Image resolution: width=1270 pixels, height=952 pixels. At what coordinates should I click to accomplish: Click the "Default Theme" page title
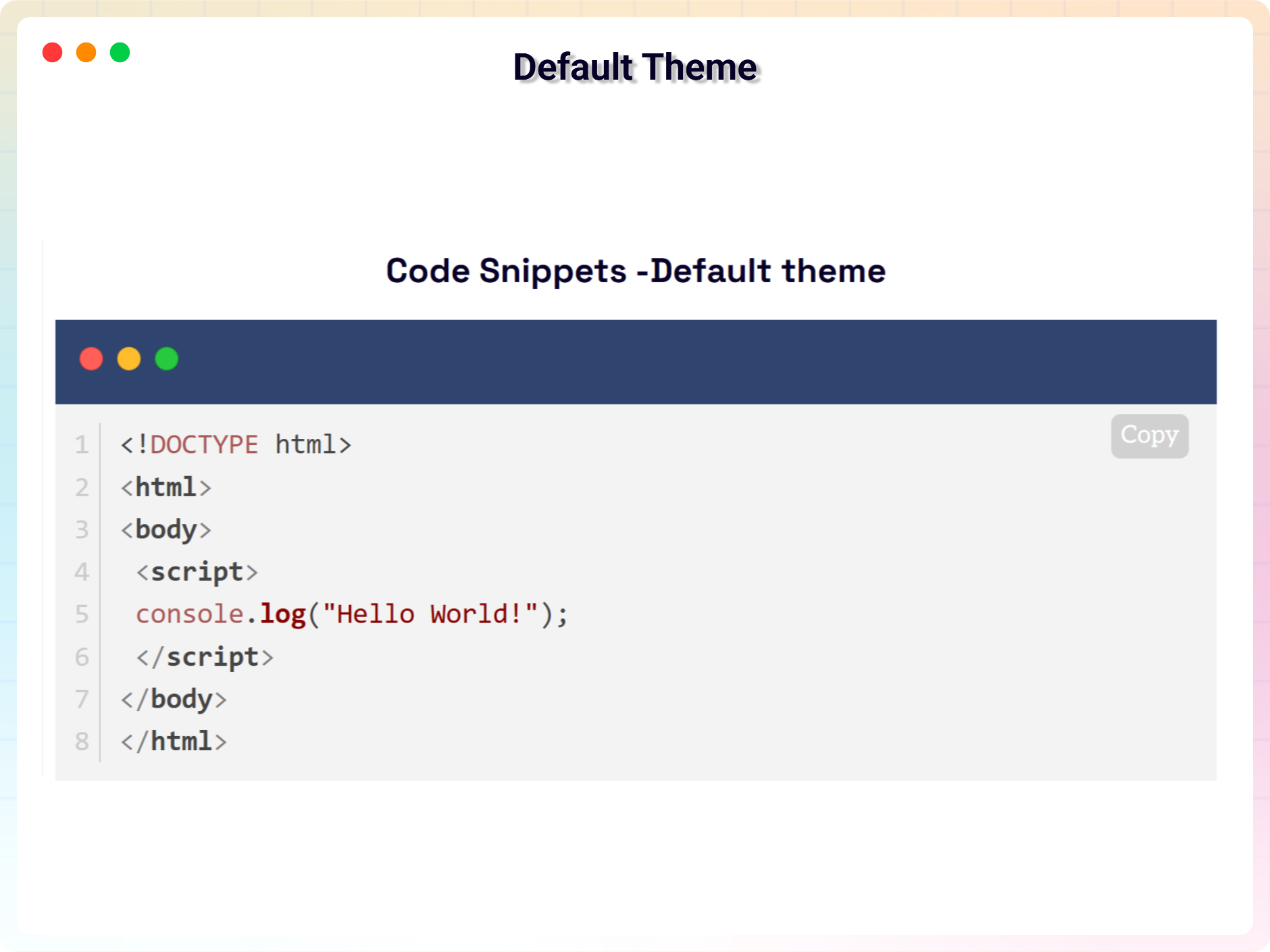tap(634, 68)
